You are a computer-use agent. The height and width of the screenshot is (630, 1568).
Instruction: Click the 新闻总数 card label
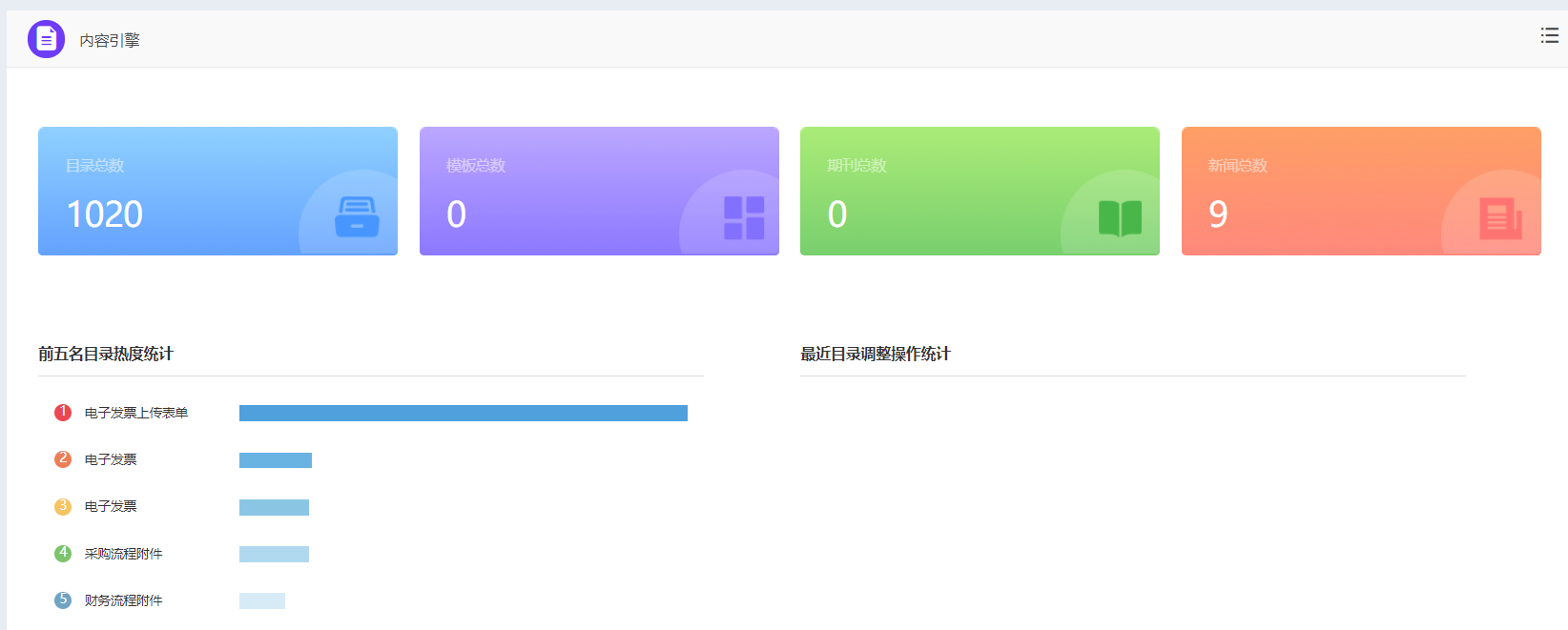pos(1238,166)
